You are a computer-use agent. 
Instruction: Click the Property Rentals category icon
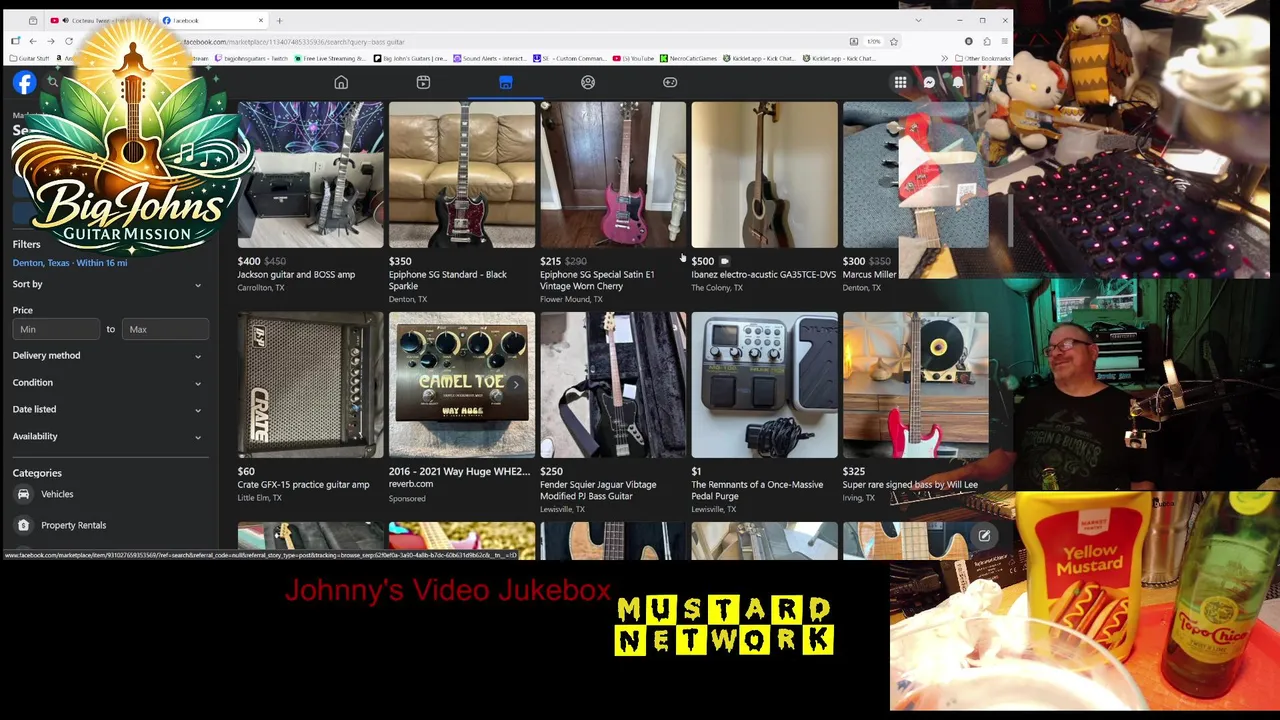click(23, 525)
